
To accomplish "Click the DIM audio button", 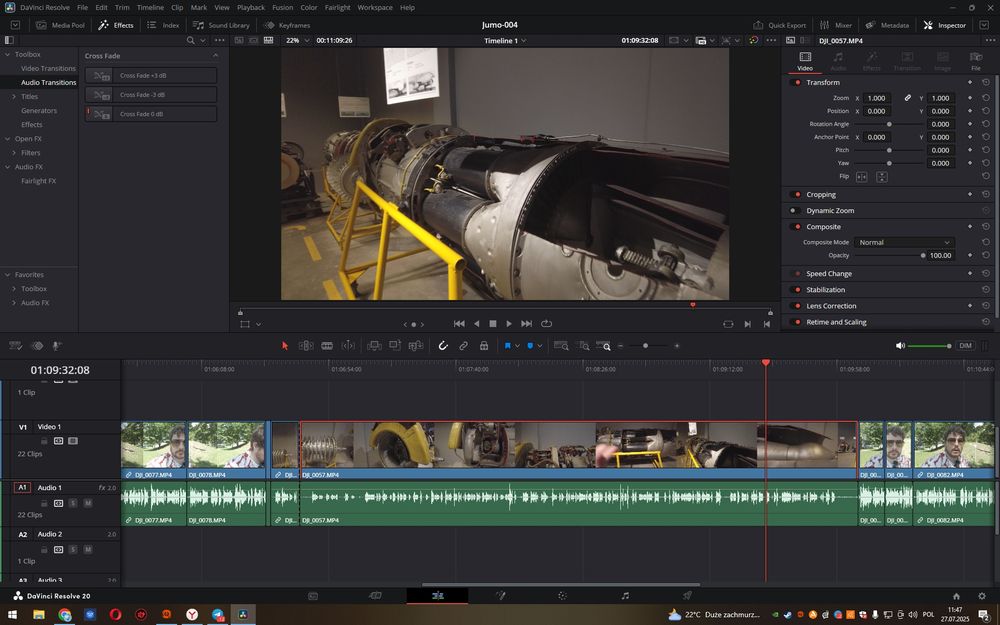I will (x=965, y=345).
